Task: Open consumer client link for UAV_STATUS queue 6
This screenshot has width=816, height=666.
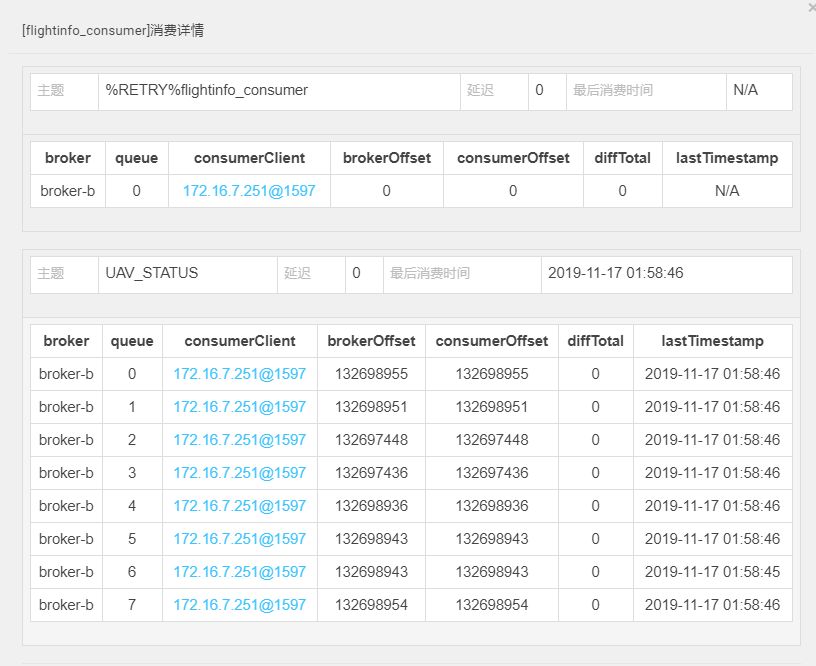Action: tap(240, 572)
